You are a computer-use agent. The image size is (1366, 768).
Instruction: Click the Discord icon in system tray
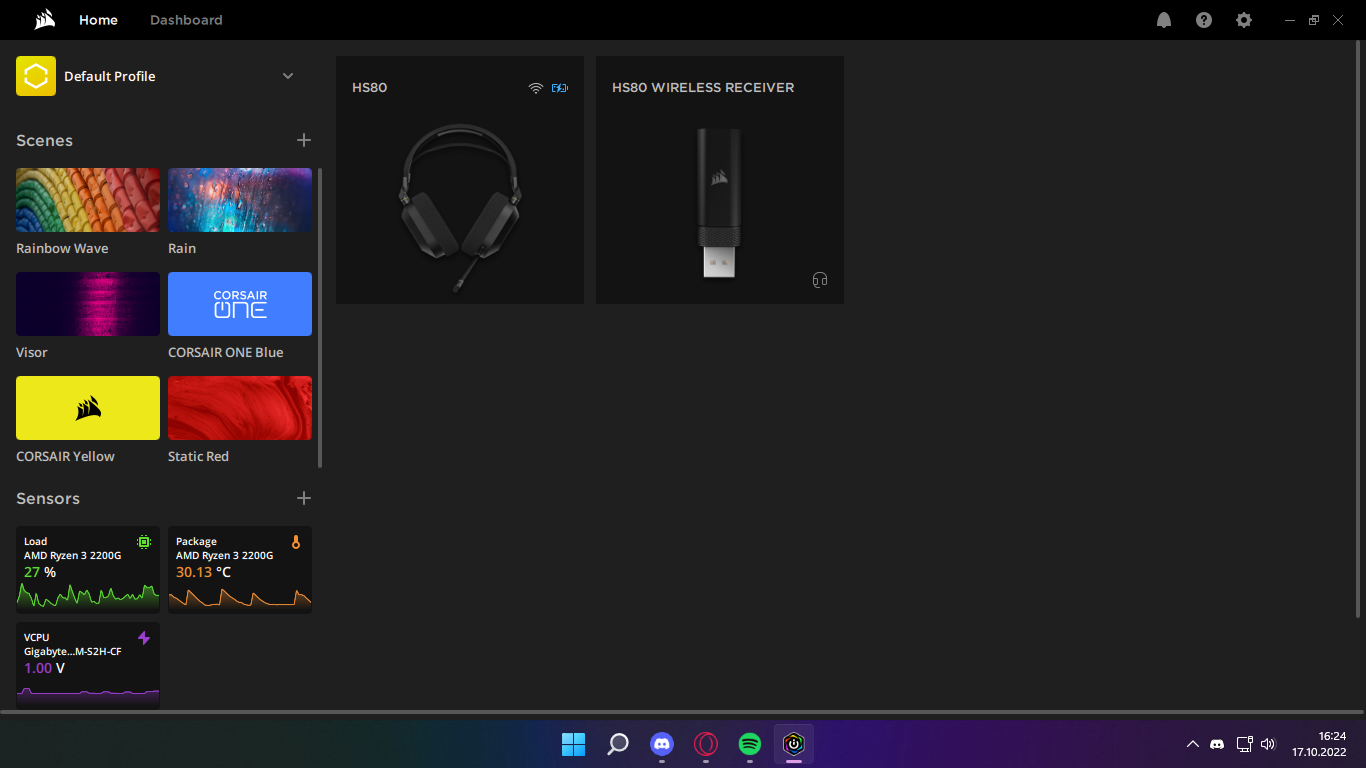click(x=1217, y=744)
